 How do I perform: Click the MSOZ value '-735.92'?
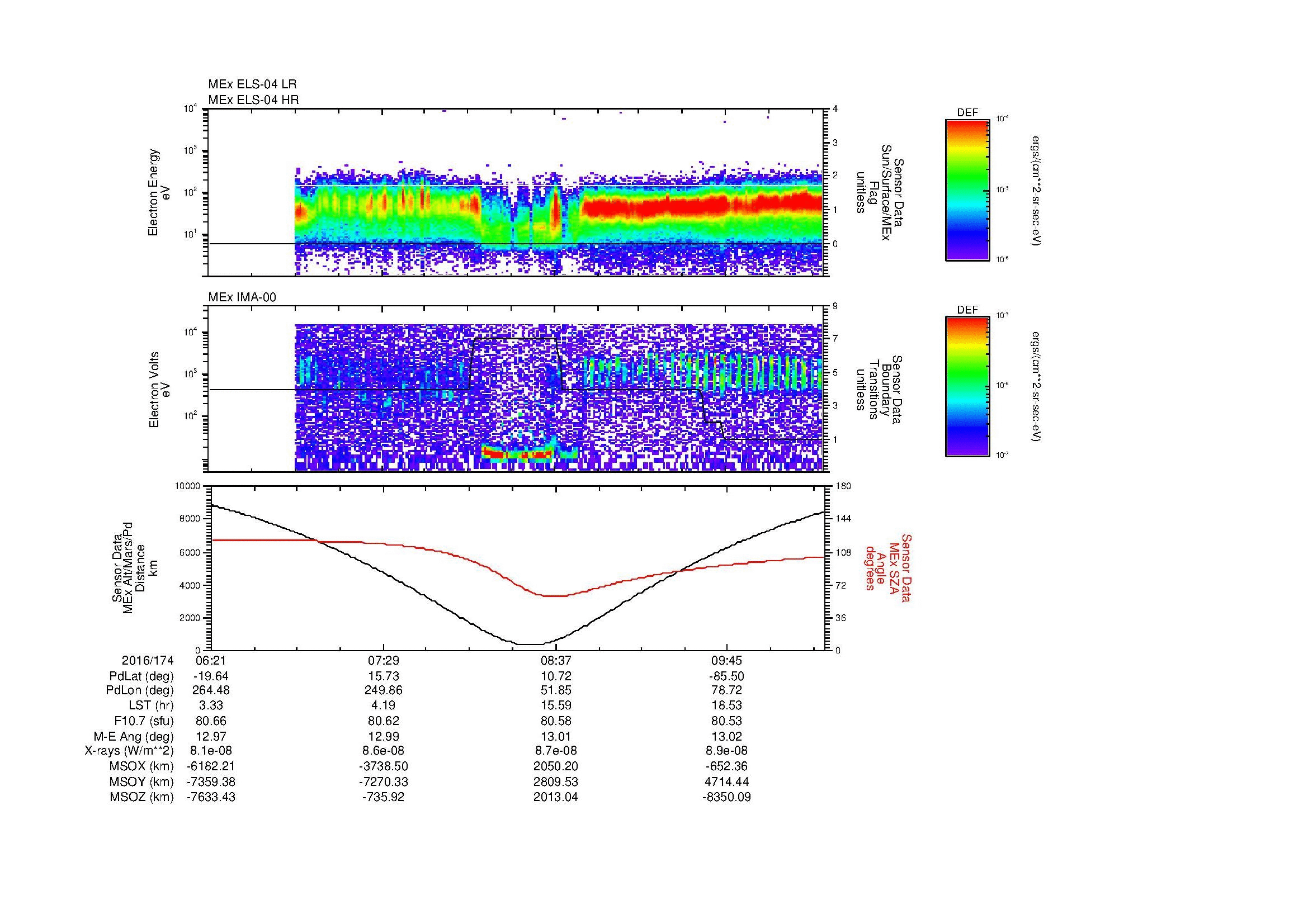point(384,797)
